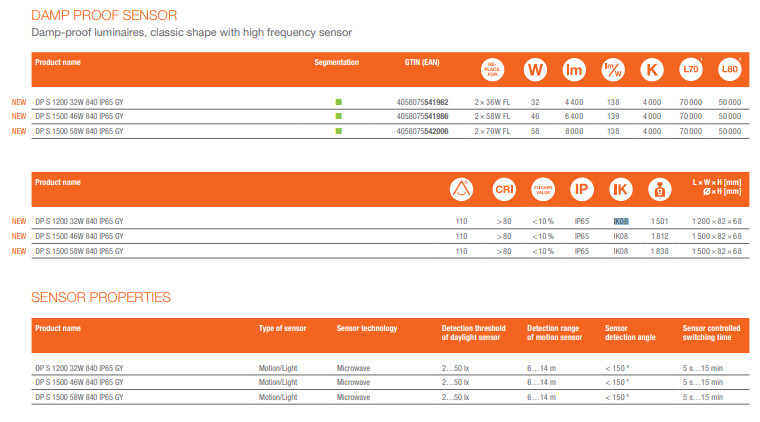Click the IP rating icon
The image size is (760, 422).
(581, 189)
